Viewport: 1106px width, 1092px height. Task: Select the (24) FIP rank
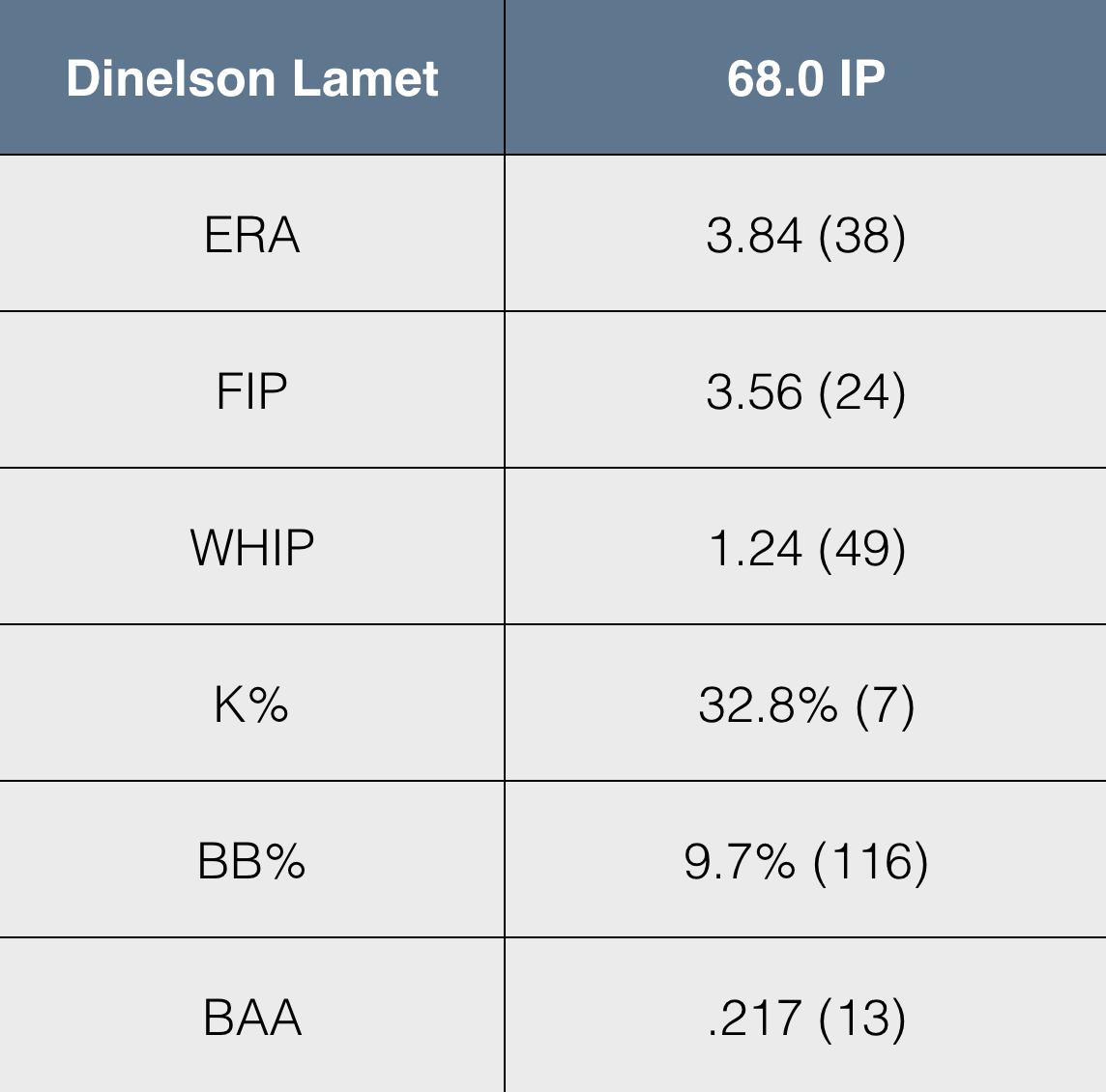point(862,391)
